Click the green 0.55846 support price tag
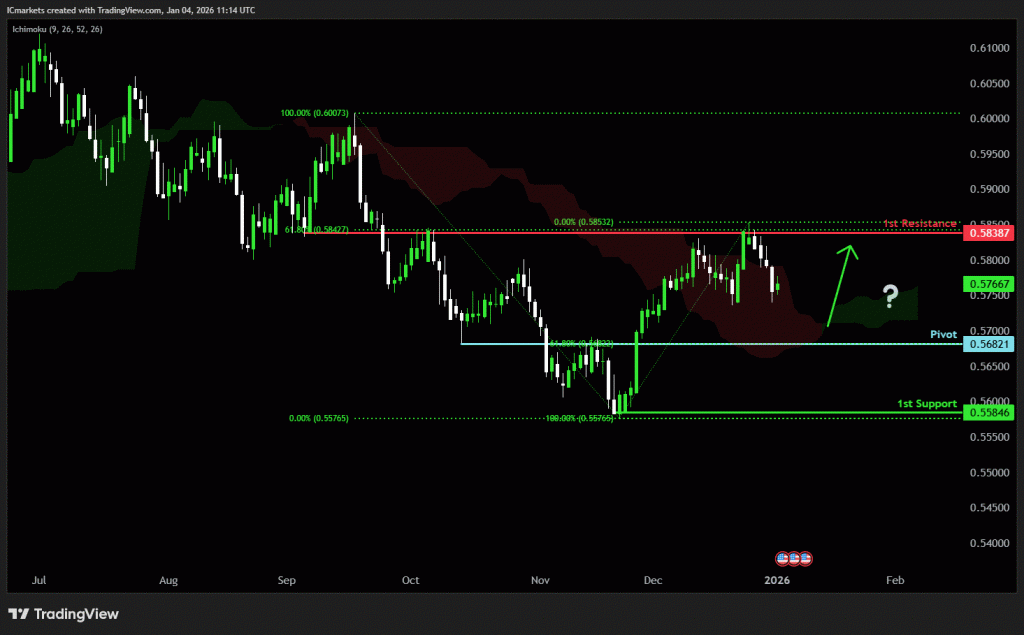1024x635 pixels. click(x=990, y=412)
